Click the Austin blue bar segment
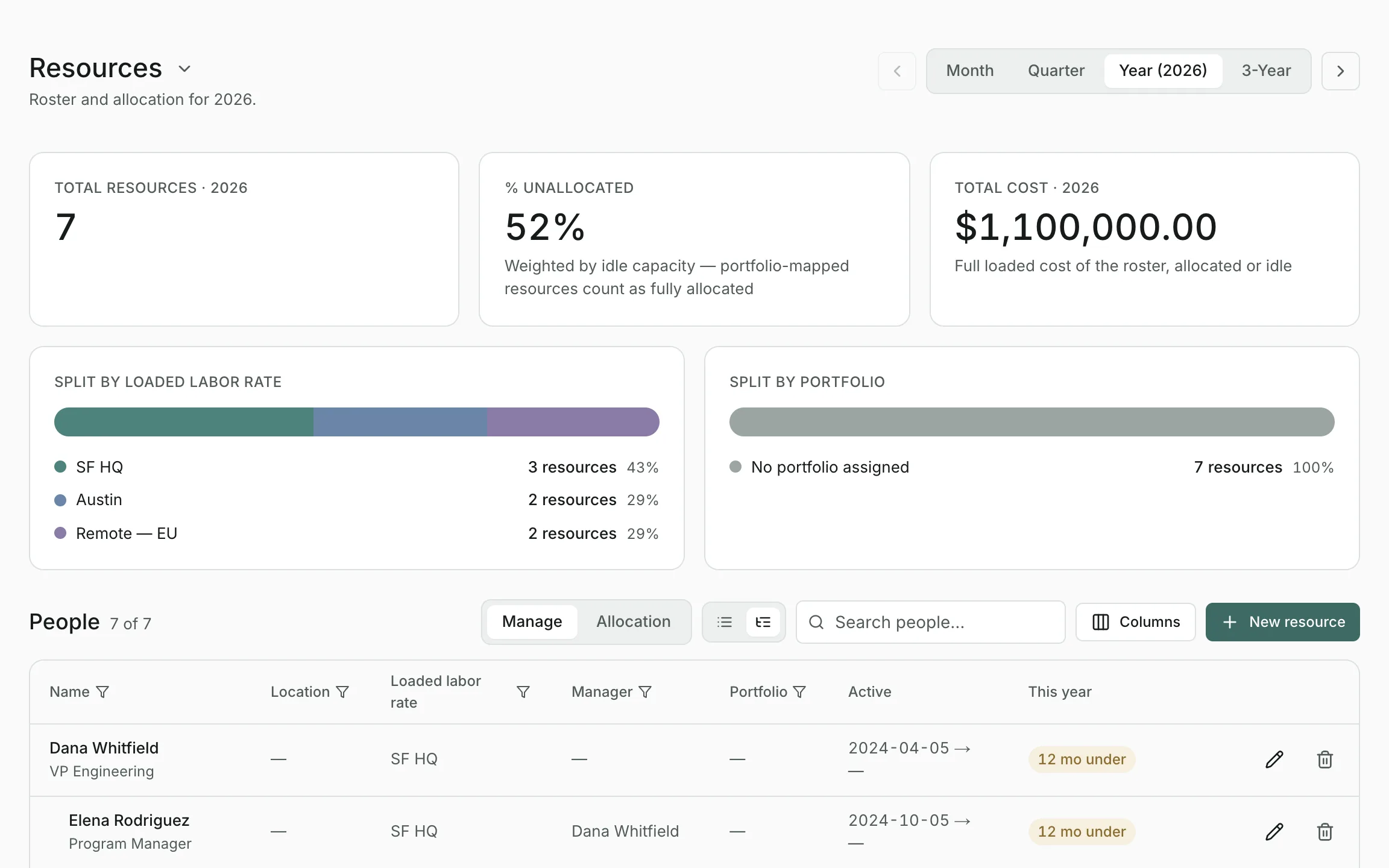Screen dimensions: 1389x868 point(400,422)
